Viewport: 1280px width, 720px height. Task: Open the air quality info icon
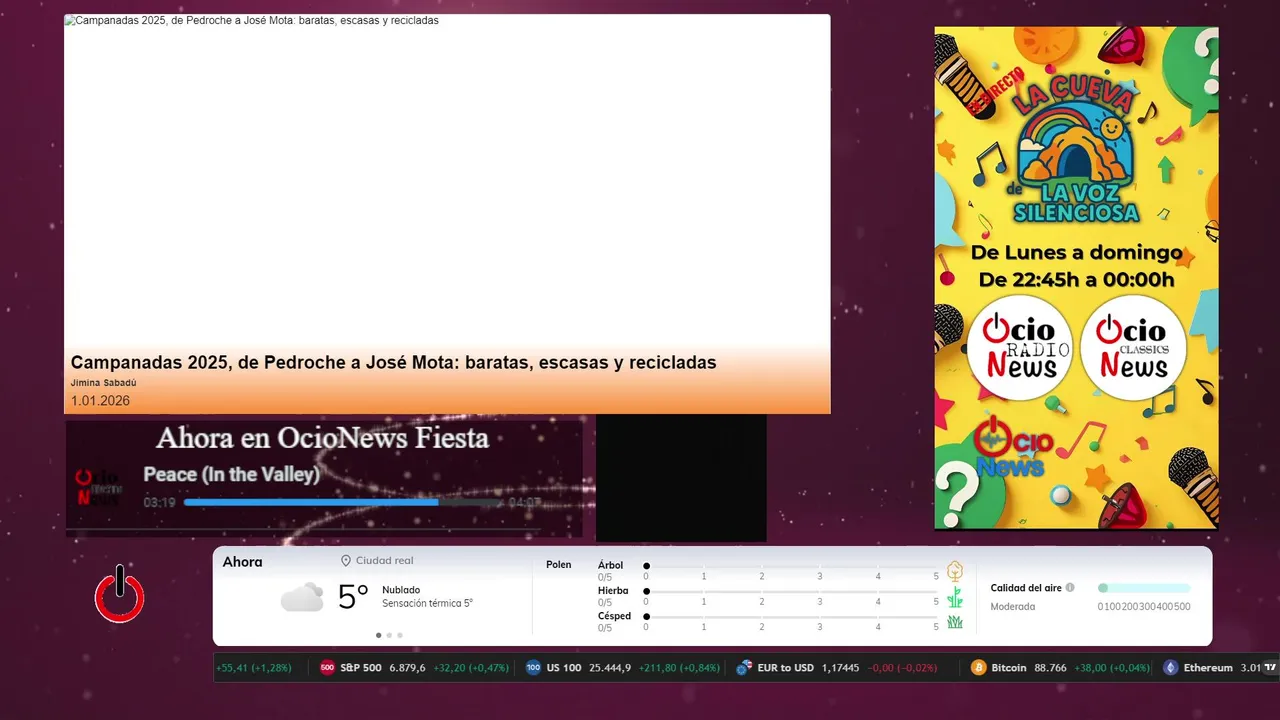tap(1070, 588)
